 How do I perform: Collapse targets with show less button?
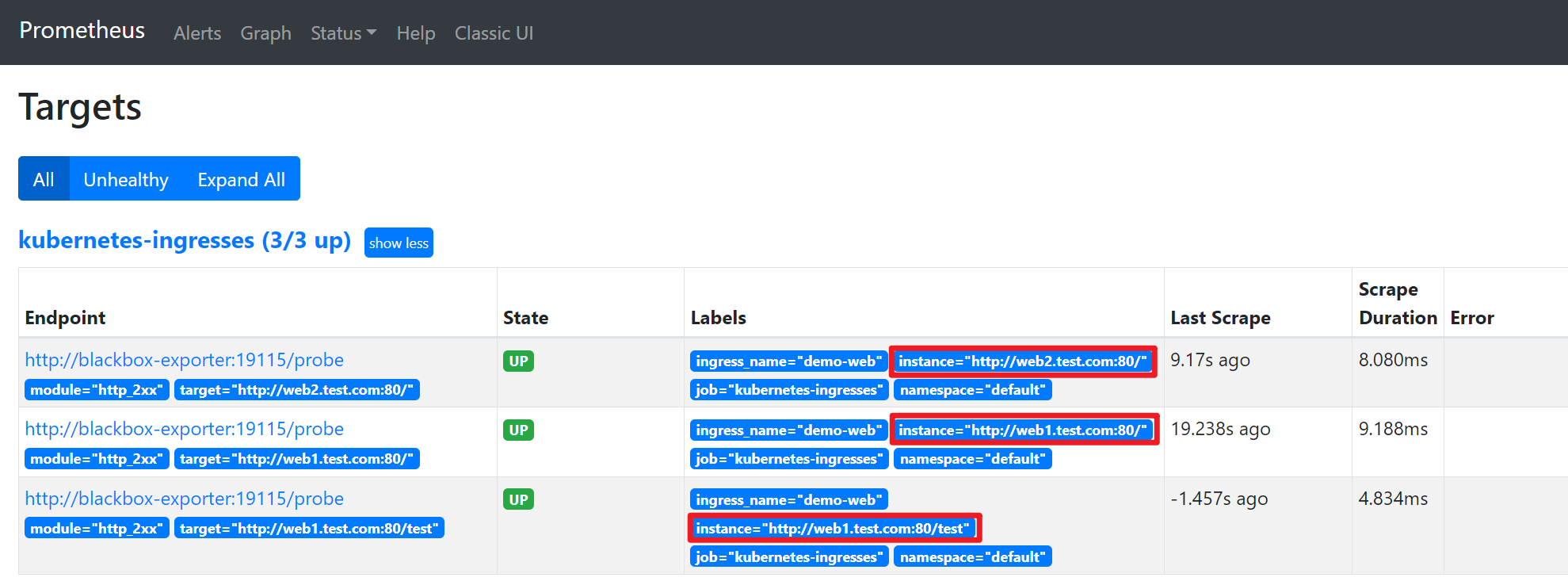399,243
